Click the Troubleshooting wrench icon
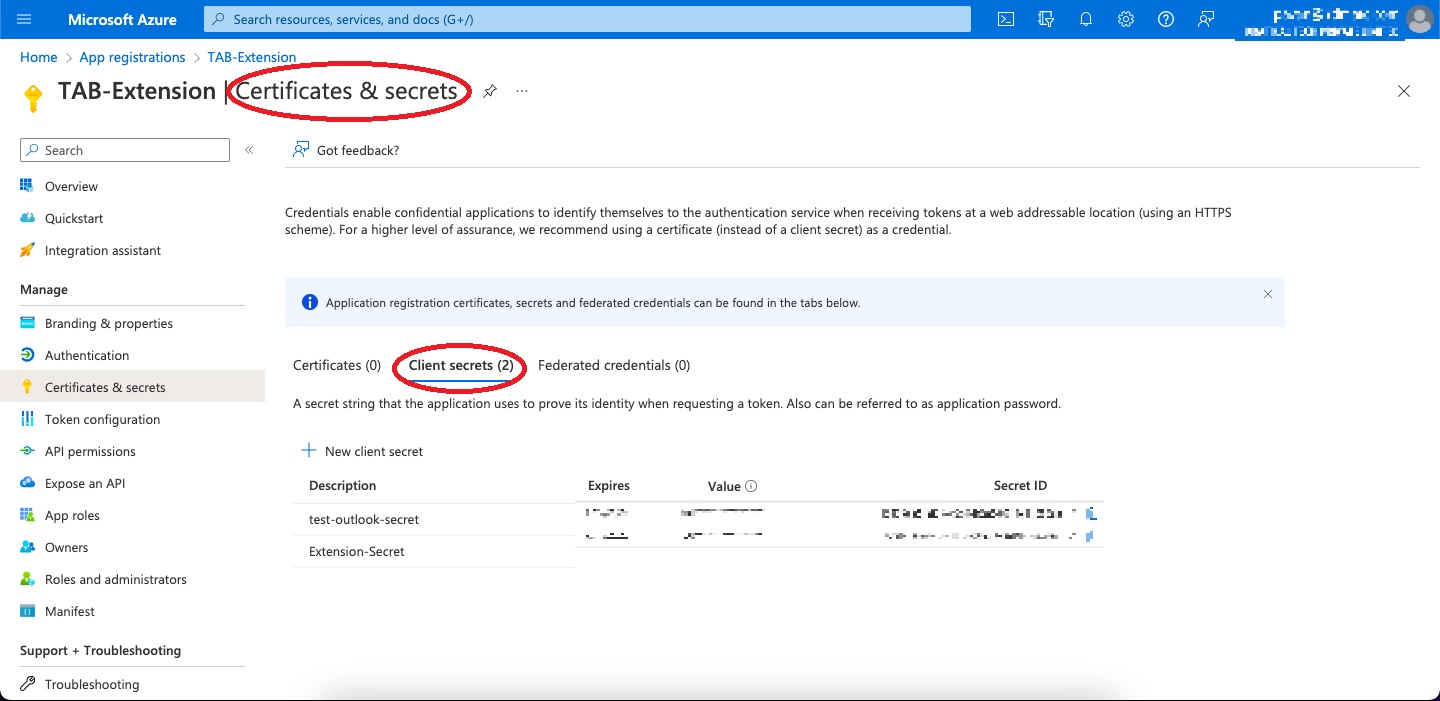The height and width of the screenshot is (701, 1440). click(27, 684)
